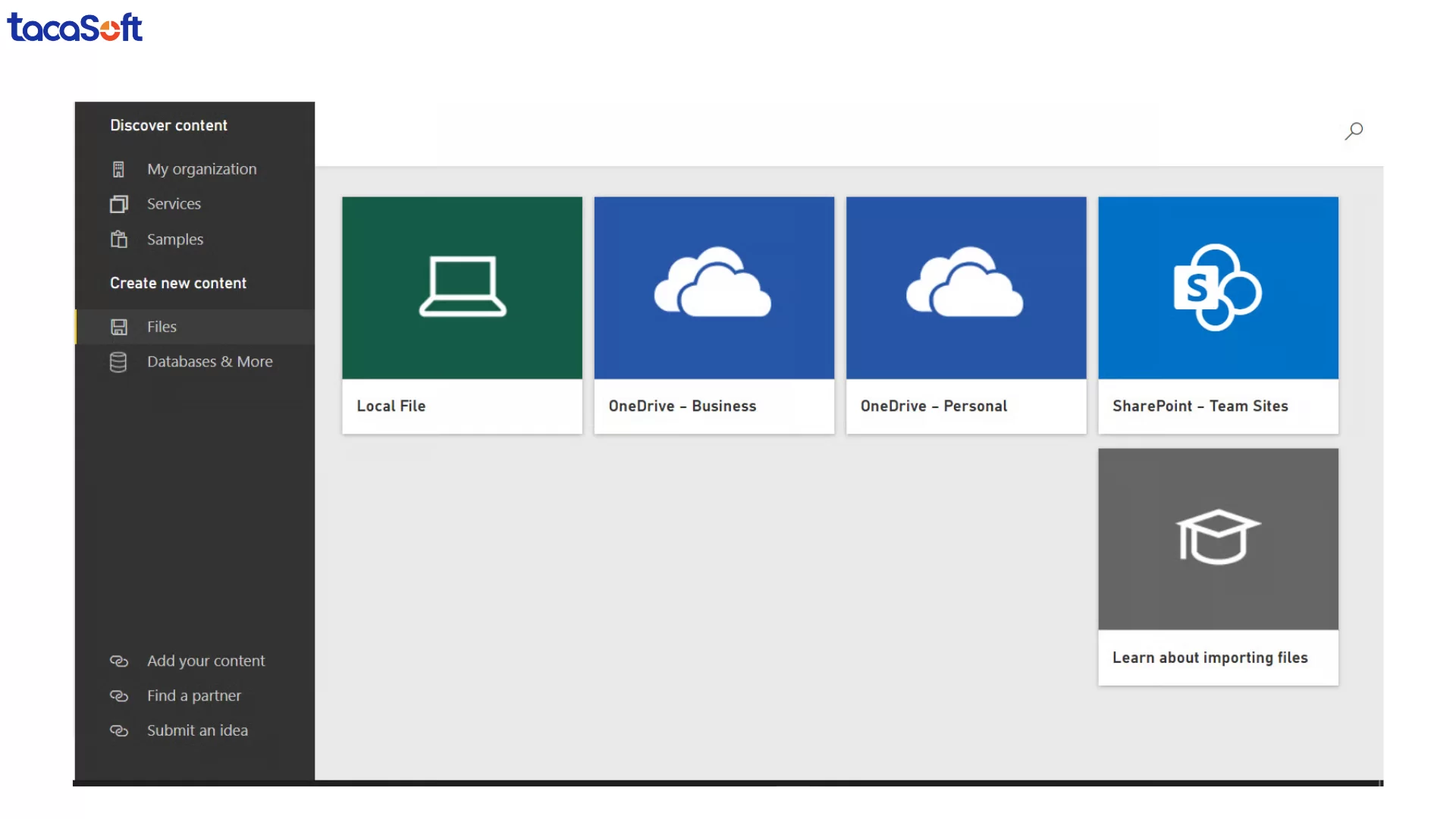Viewport: 1456px width, 819px height.
Task: Click the My organization building icon
Action: (x=120, y=168)
